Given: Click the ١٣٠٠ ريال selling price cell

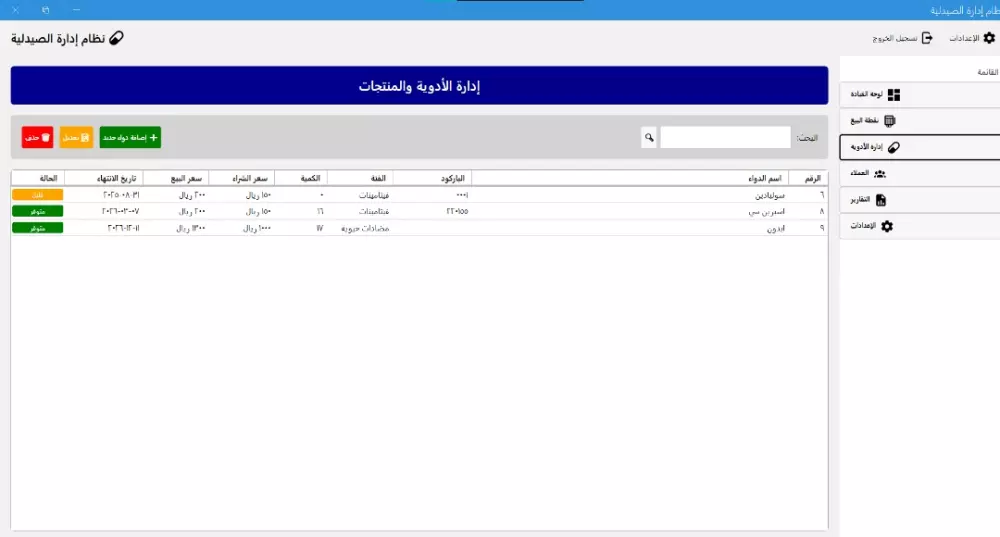Looking at the screenshot, I should 191,228.
